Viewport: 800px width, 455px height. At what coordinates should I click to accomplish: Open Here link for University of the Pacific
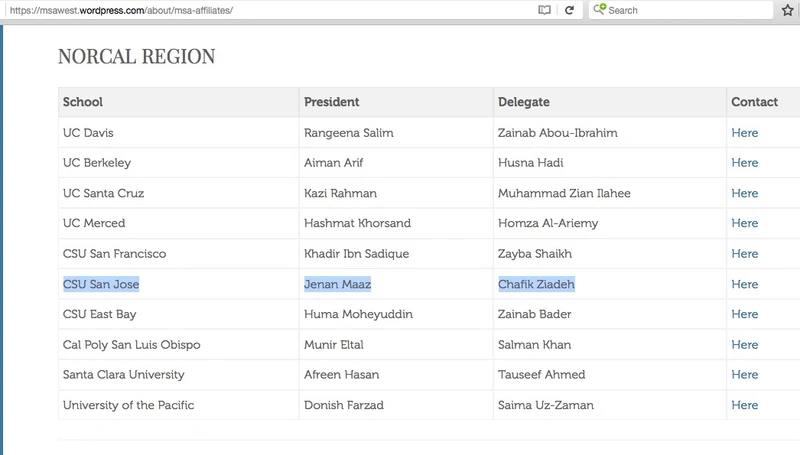[x=744, y=405]
